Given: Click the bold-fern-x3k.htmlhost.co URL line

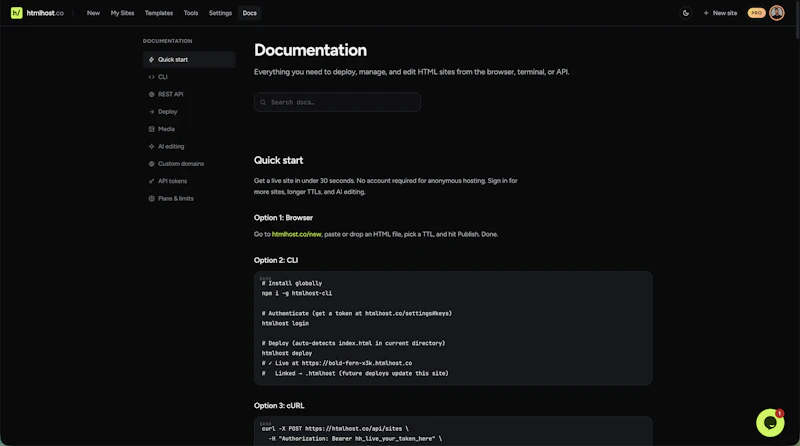Looking at the screenshot, I should 337,363.
